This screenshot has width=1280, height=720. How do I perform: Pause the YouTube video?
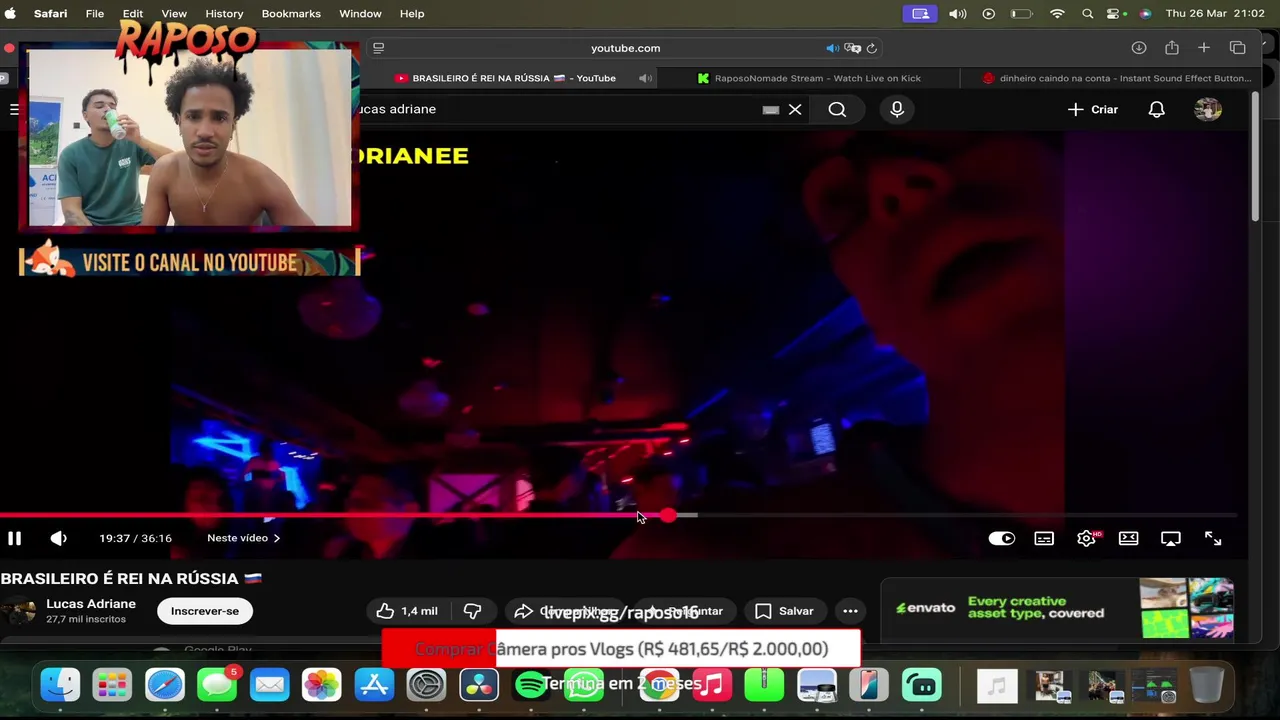pyautogui.click(x=14, y=538)
